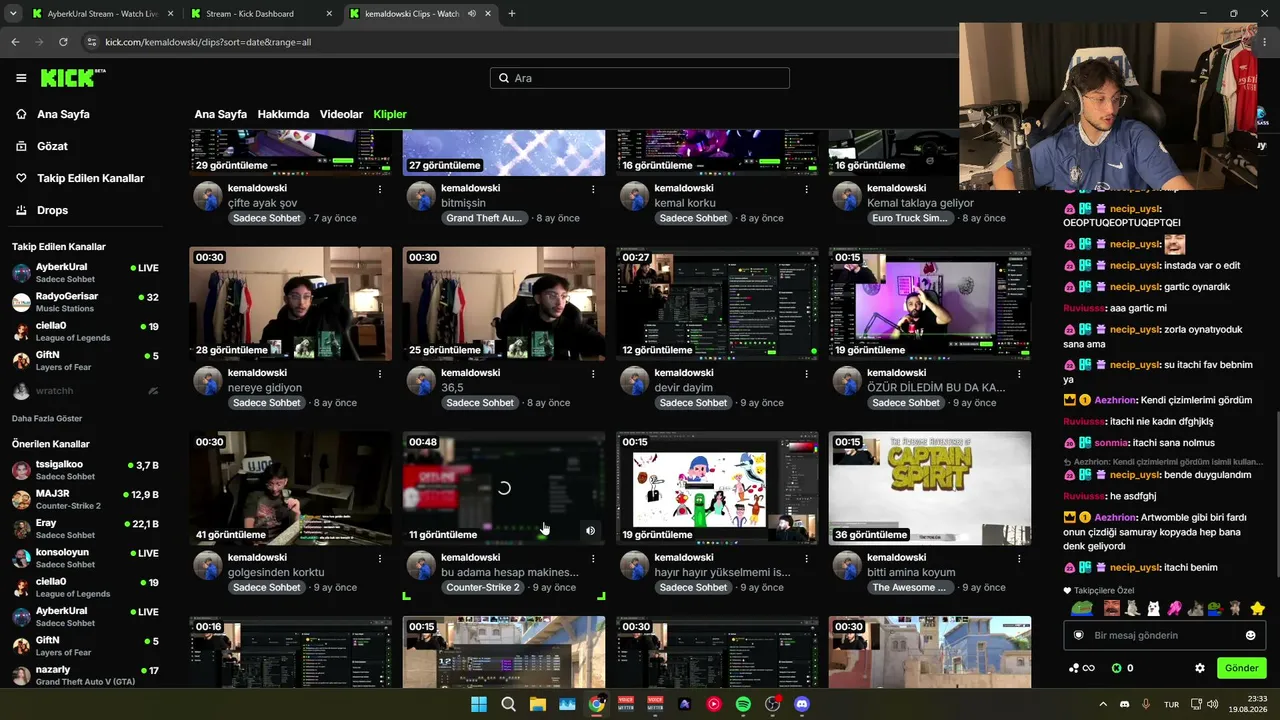Click inside the Ara search box

click(x=640, y=78)
